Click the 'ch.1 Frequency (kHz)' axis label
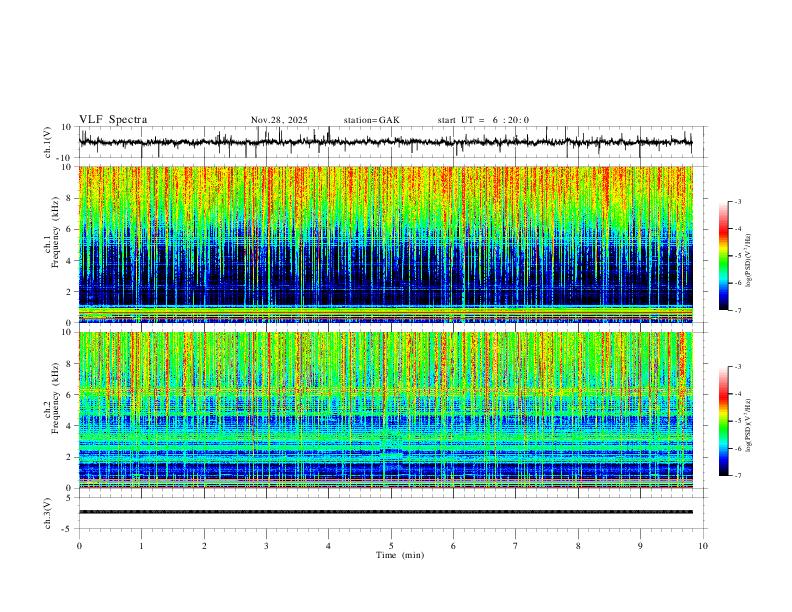The height and width of the screenshot is (612, 792). pos(52,234)
